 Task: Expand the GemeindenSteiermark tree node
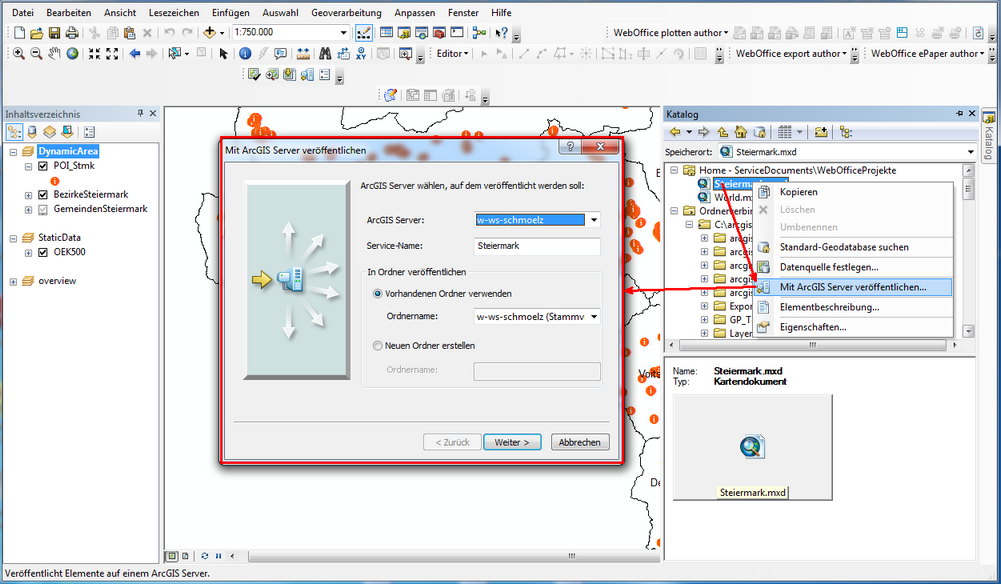point(28,208)
